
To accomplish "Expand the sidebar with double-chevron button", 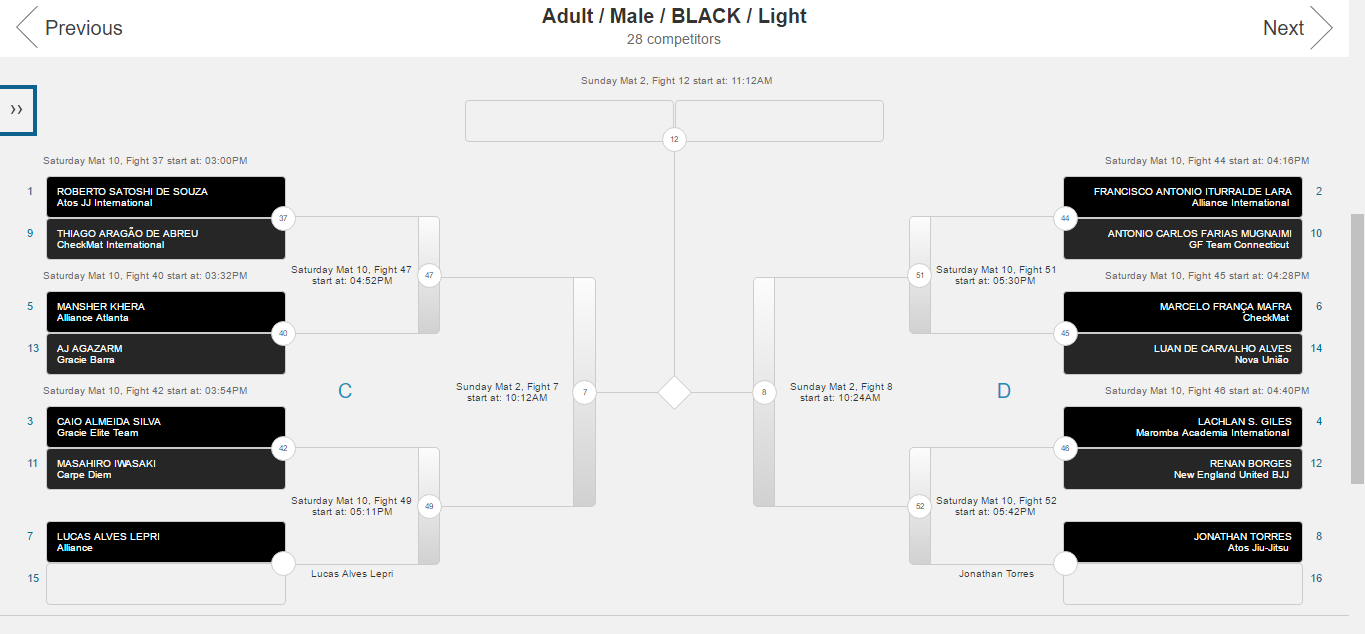I will (17, 110).
